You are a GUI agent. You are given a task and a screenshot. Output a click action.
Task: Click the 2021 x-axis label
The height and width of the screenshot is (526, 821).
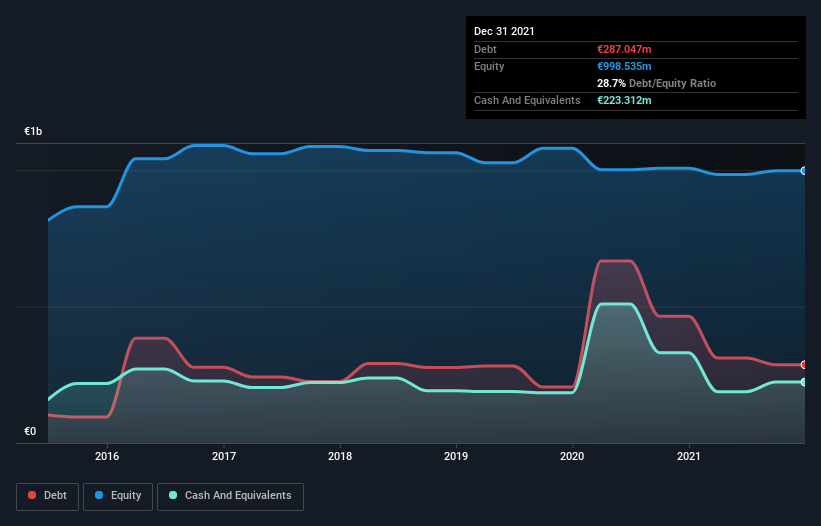pyautogui.click(x=689, y=456)
